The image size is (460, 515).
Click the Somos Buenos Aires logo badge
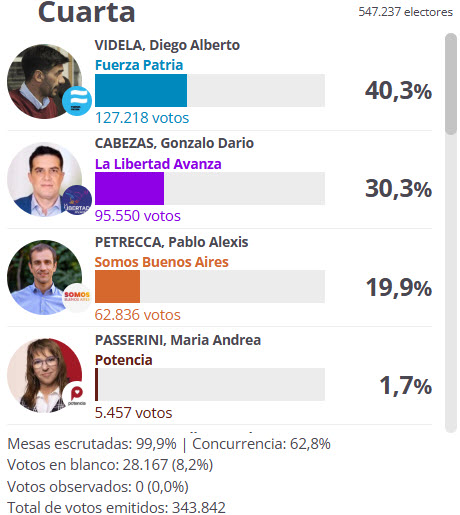point(77,298)
